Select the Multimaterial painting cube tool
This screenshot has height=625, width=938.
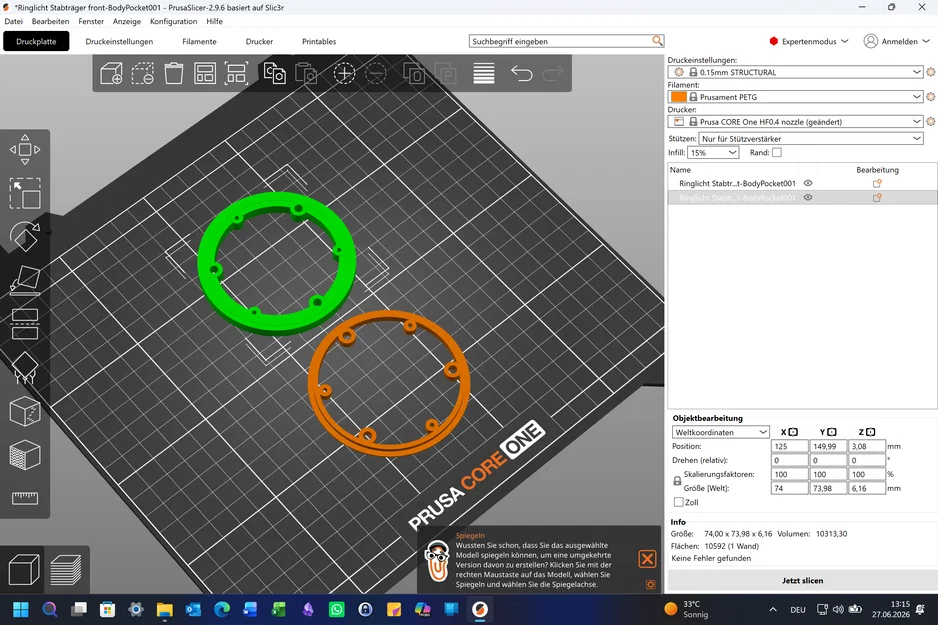(x=25, y=455)
